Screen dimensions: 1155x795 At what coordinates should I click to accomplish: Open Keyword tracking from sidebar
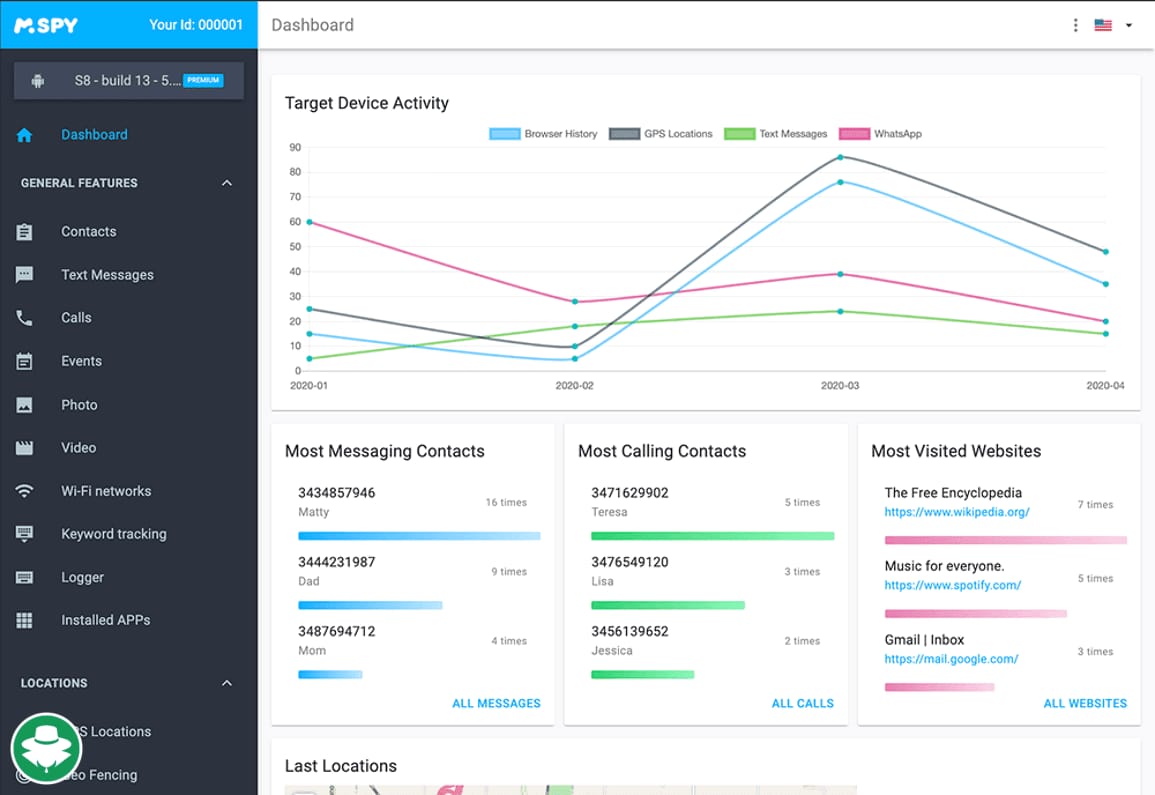(113, 534)
